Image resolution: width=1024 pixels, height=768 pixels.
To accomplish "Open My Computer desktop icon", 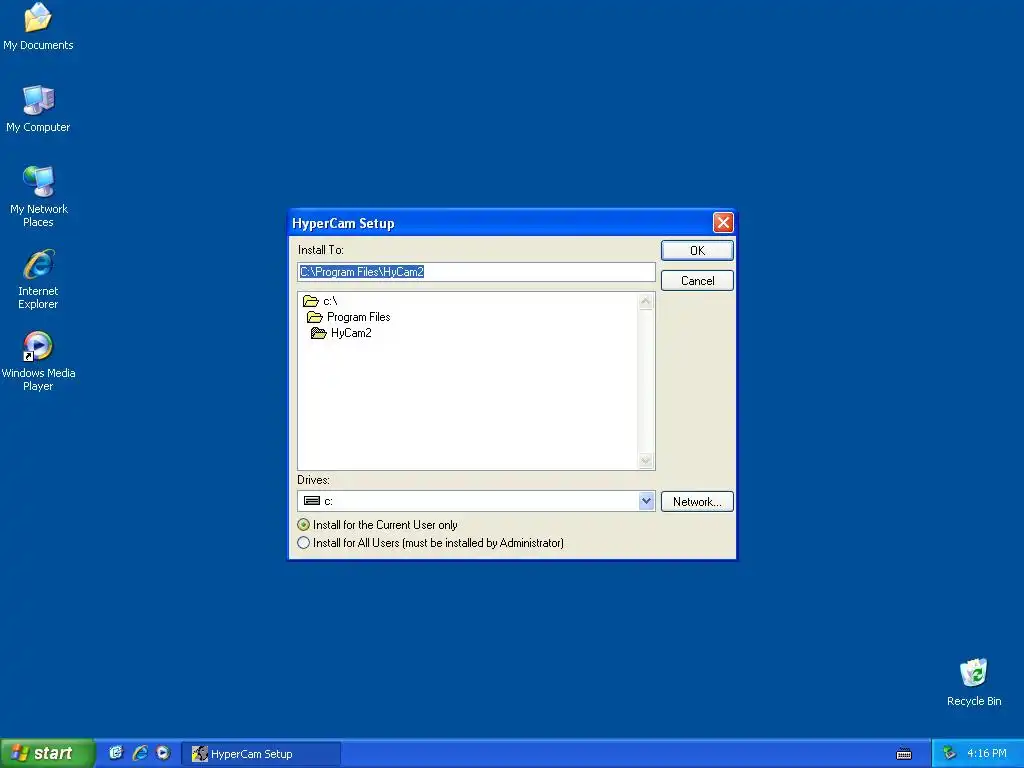I will click(38, 108).
